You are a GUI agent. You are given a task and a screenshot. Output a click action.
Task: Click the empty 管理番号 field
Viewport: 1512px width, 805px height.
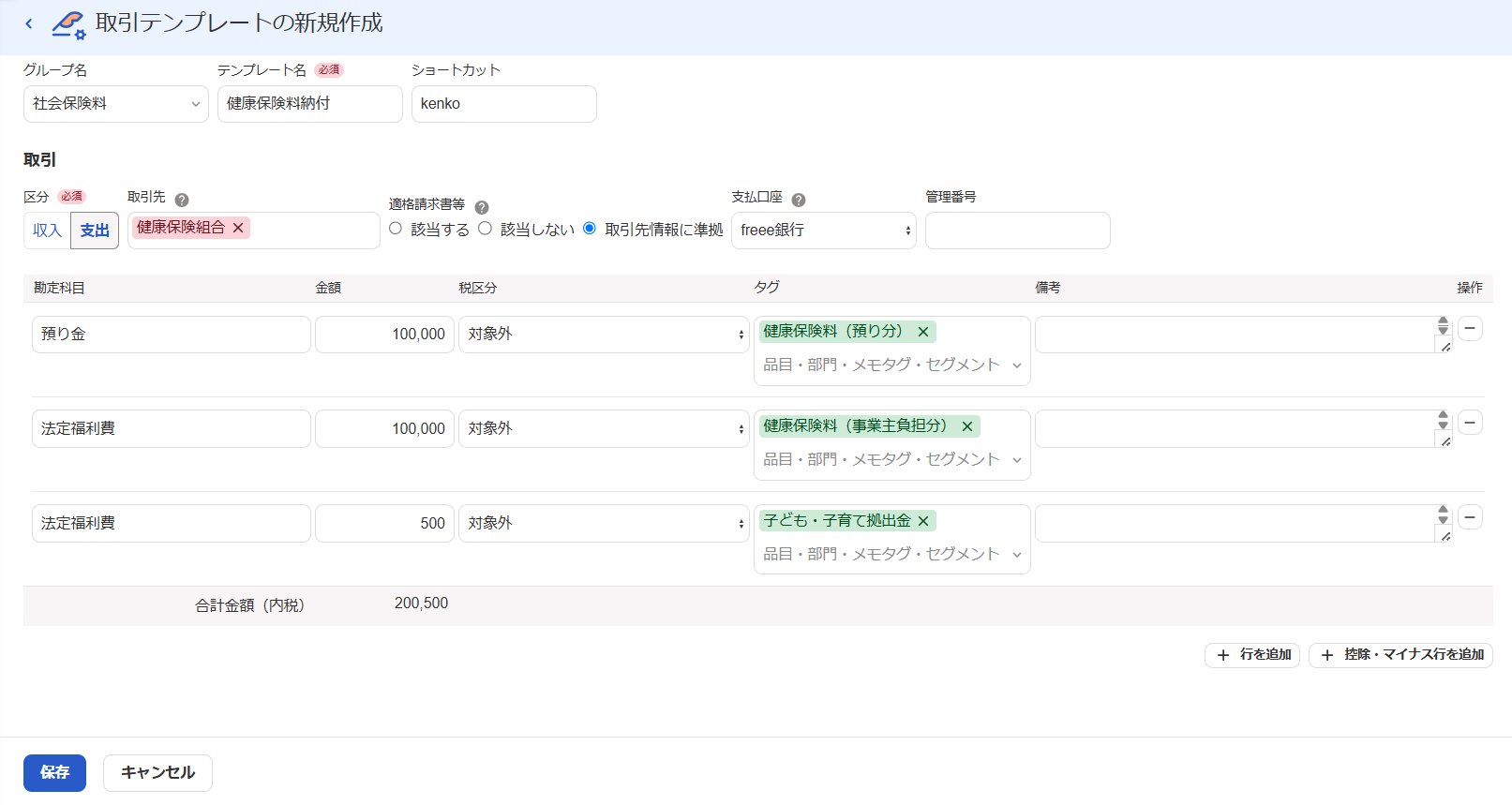1018,231
